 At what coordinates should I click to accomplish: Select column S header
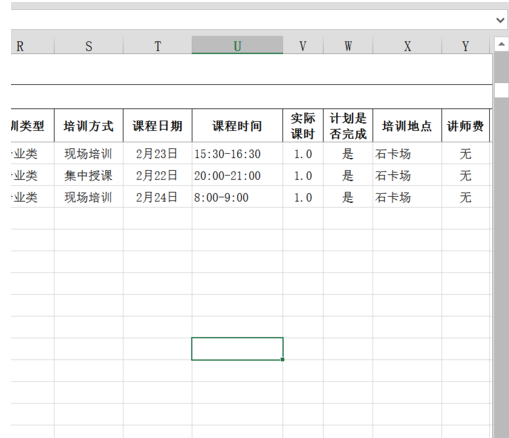click(x=89, y=45)
